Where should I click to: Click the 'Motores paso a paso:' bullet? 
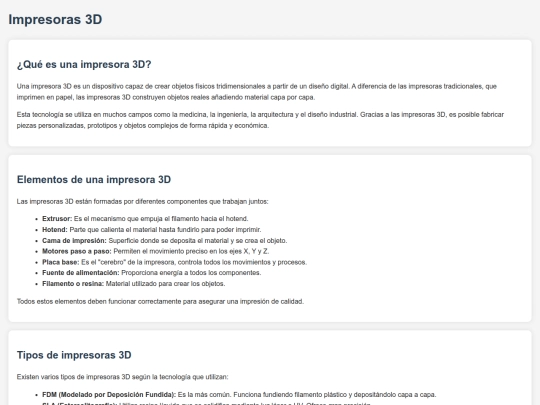pyautogui.click(x=155, y=251)
